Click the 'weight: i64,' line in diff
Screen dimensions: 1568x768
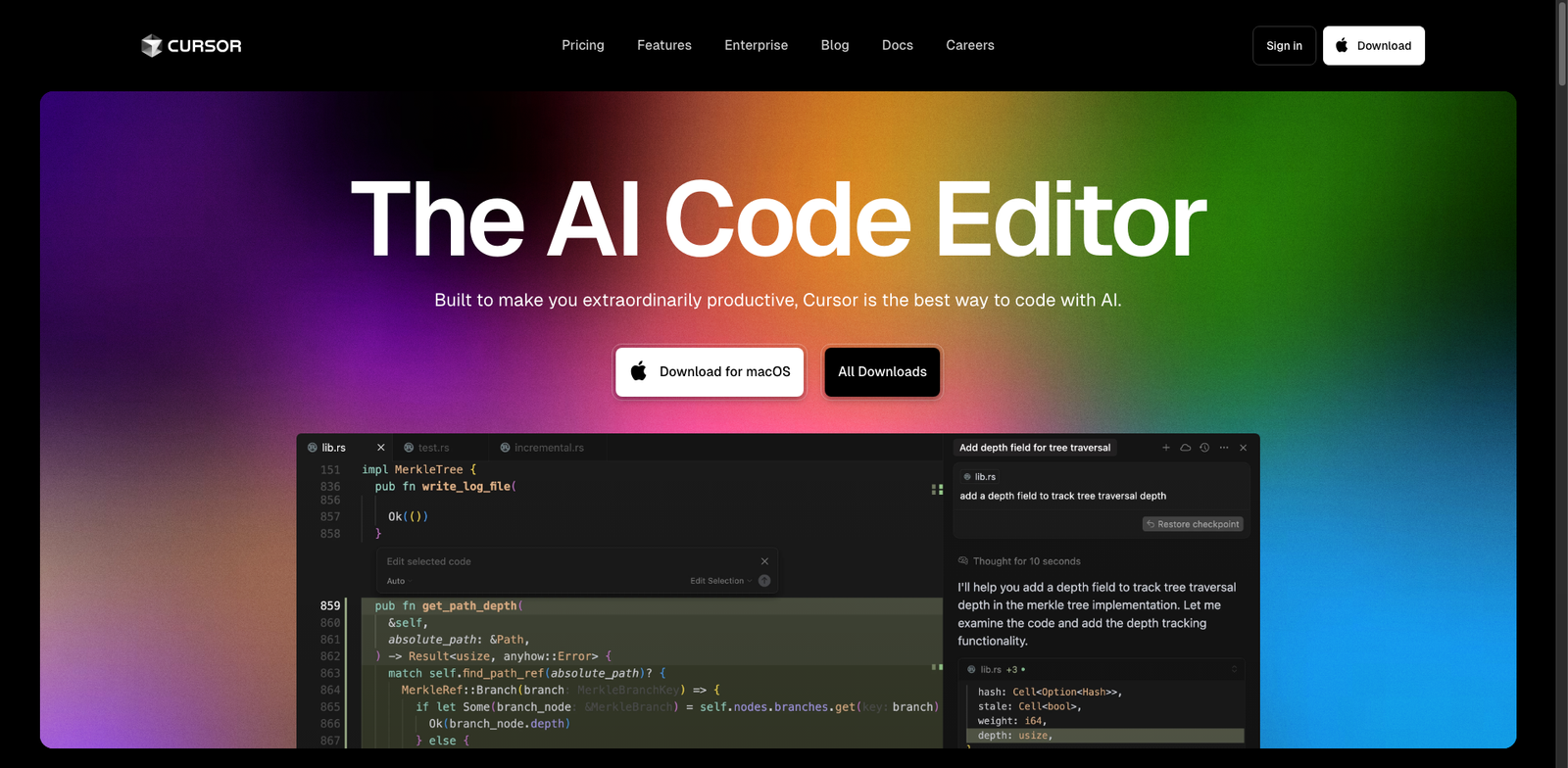pyautogui.click(x=1012, y=721)
